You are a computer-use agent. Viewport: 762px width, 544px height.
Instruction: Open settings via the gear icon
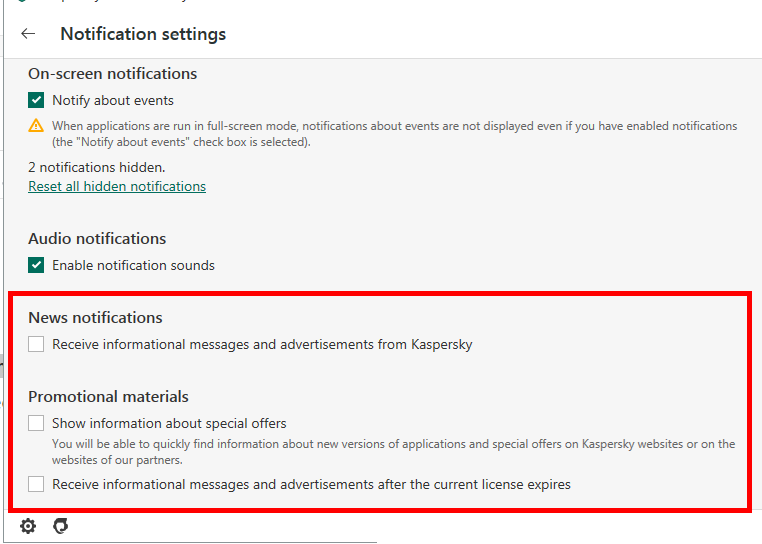(28, 526)
